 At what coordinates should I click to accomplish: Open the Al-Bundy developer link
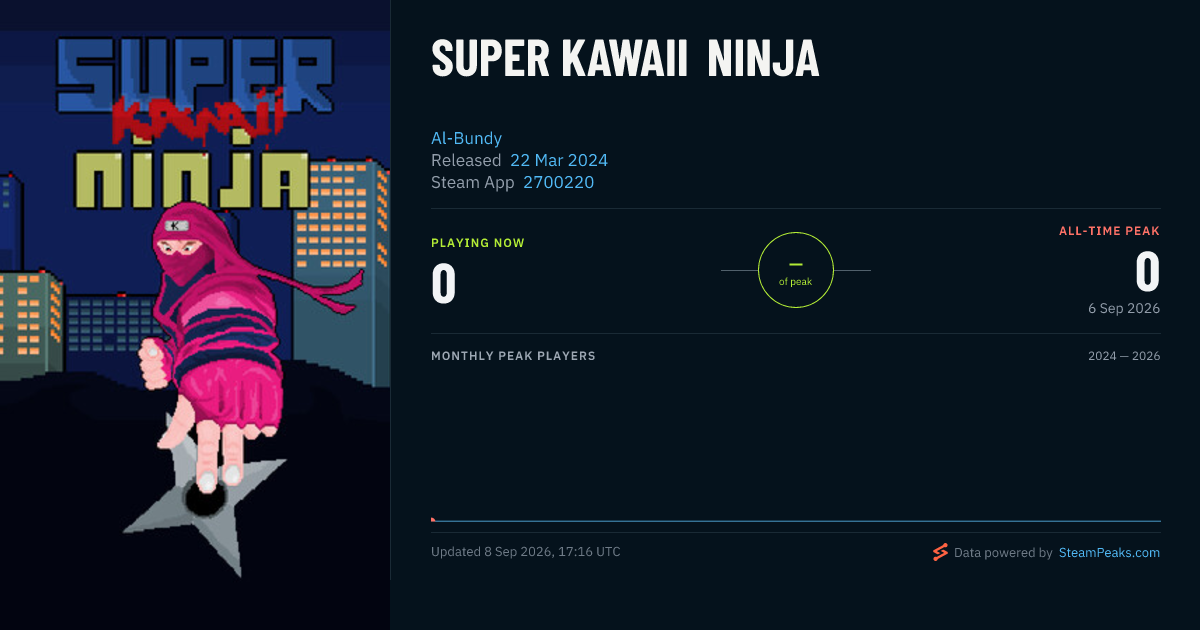(x=466, y=138)
